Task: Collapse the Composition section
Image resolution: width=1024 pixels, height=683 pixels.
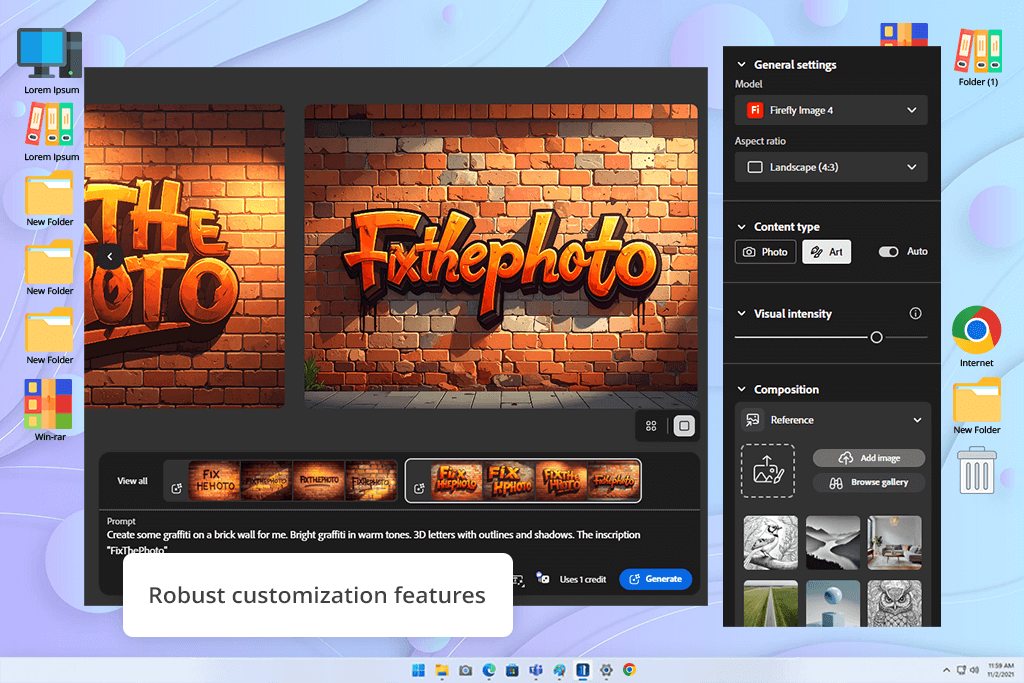Action: pos(741,389)
